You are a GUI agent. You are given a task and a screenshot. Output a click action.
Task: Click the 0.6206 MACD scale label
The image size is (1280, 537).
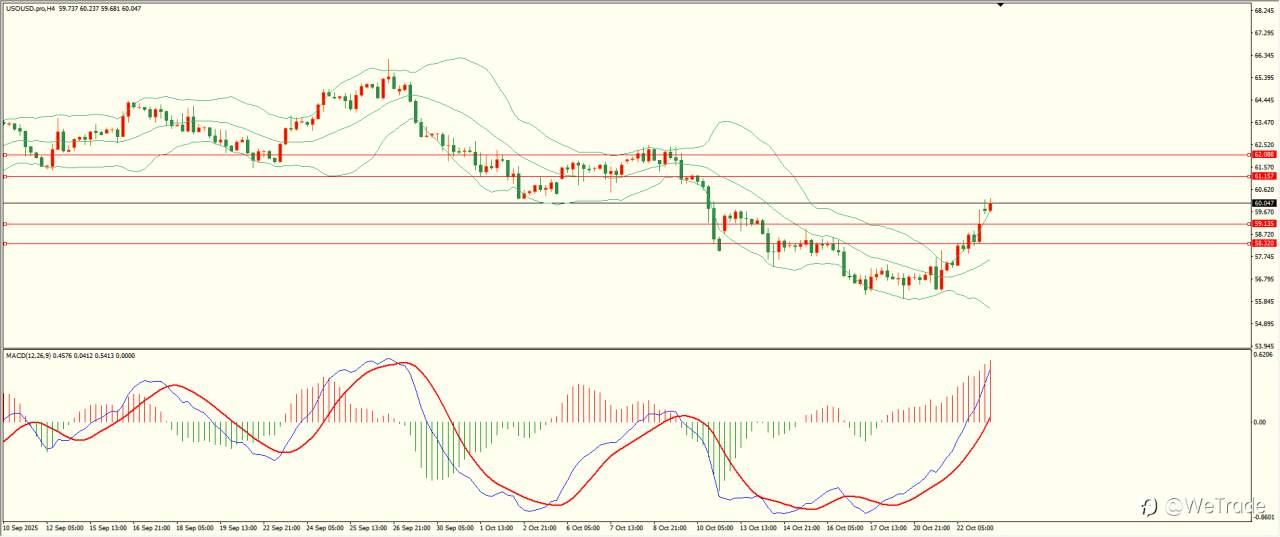(x=1263, y=354)
